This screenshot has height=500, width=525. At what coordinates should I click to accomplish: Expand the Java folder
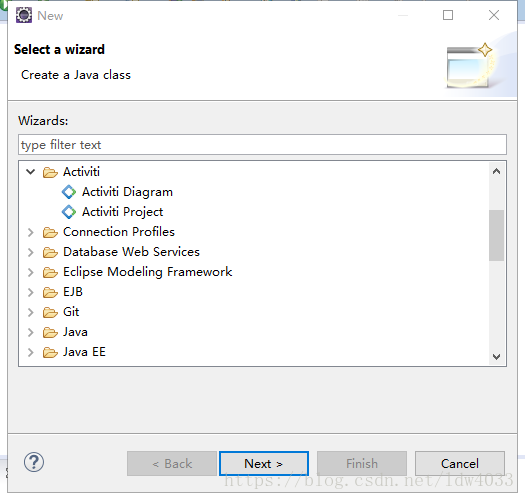(x=30, y=332)
